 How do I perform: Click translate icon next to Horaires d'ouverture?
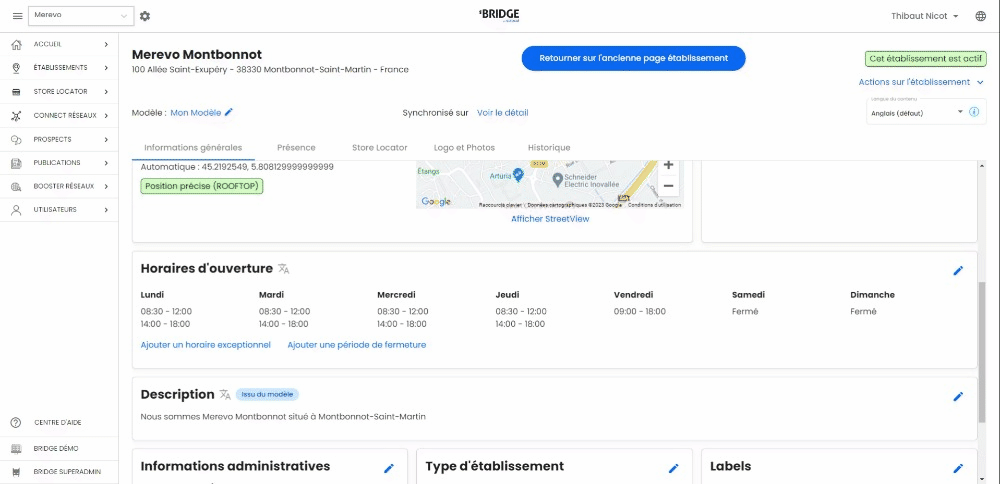pyautogui.click(x=284, y=269)
